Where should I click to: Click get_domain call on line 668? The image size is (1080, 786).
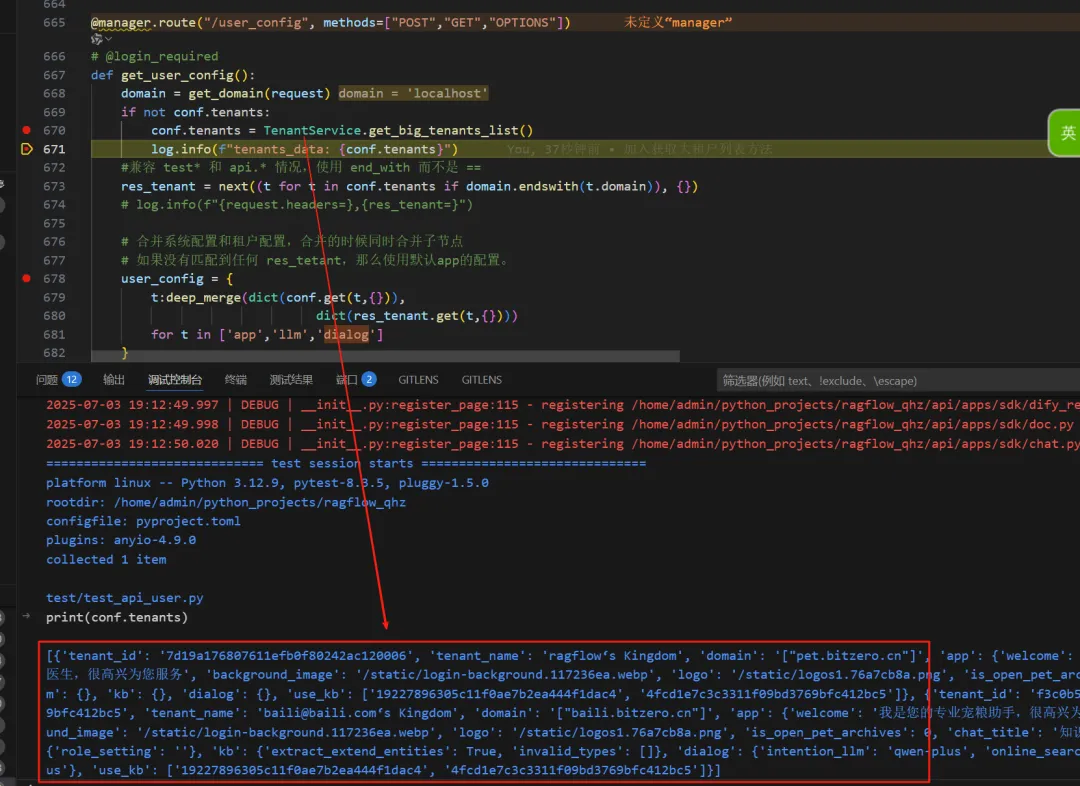(226, 93)
